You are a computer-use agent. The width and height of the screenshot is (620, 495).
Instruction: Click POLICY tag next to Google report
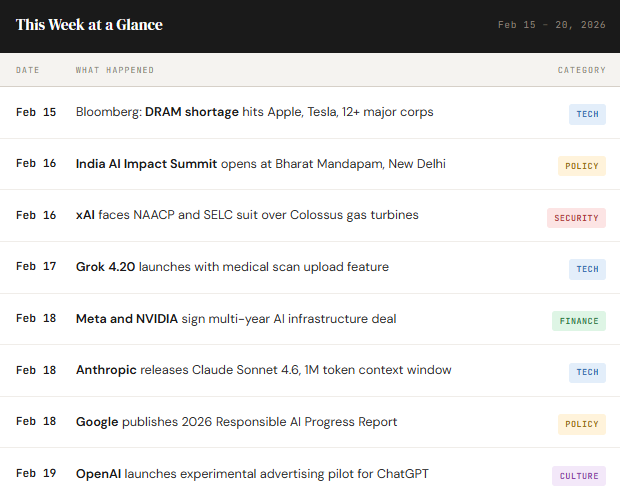click(582, 424)
